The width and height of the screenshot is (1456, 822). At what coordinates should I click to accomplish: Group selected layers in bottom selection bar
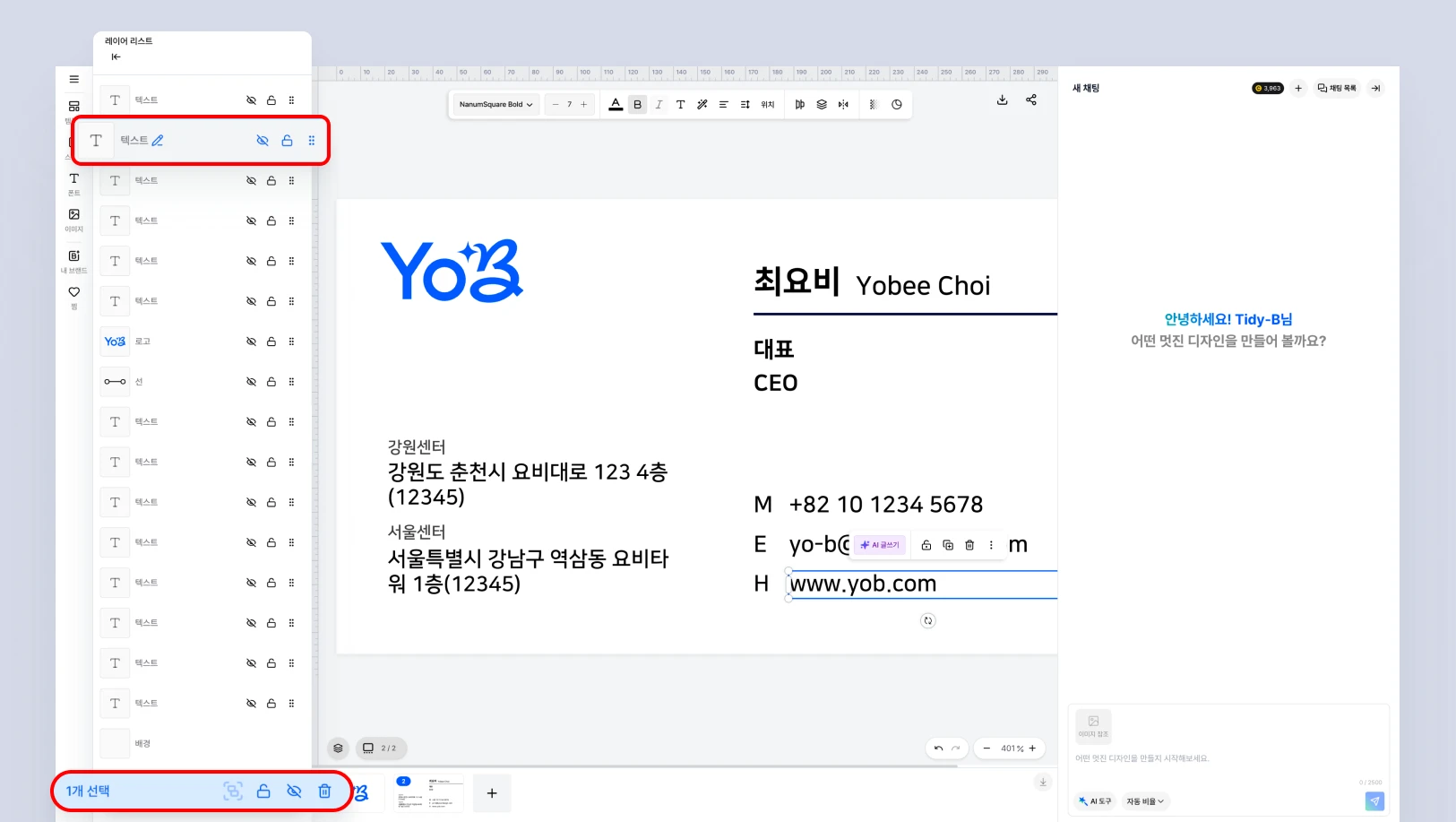coord(233,791)
